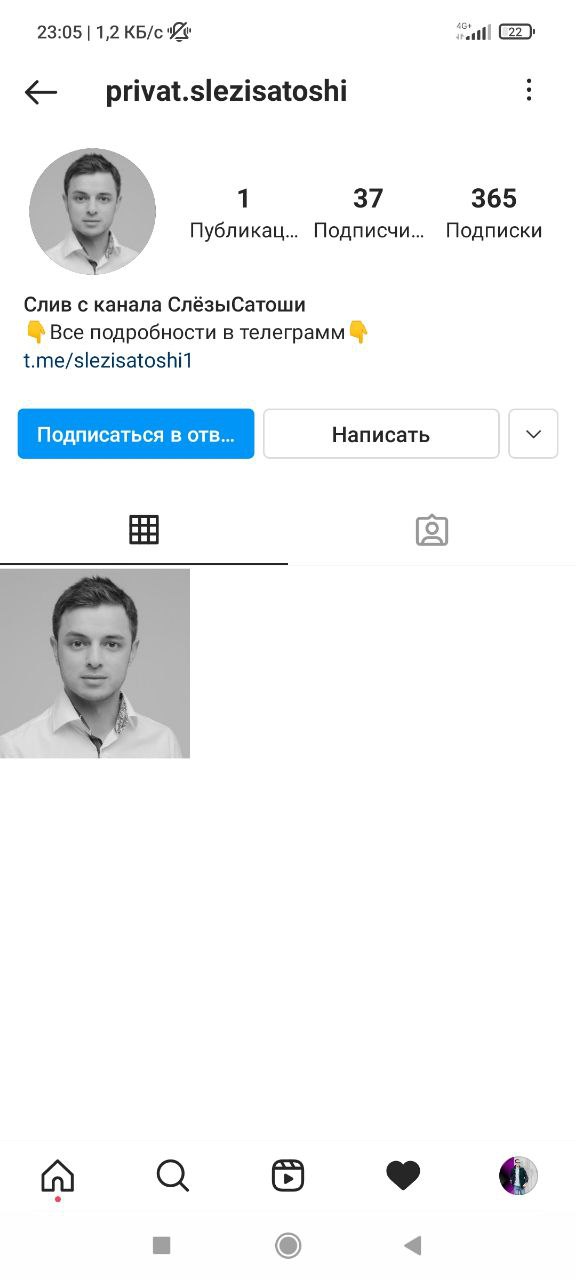Open the t.me/slezisatoshi1 link
576x1280 pixels.
tap(108, 361)
